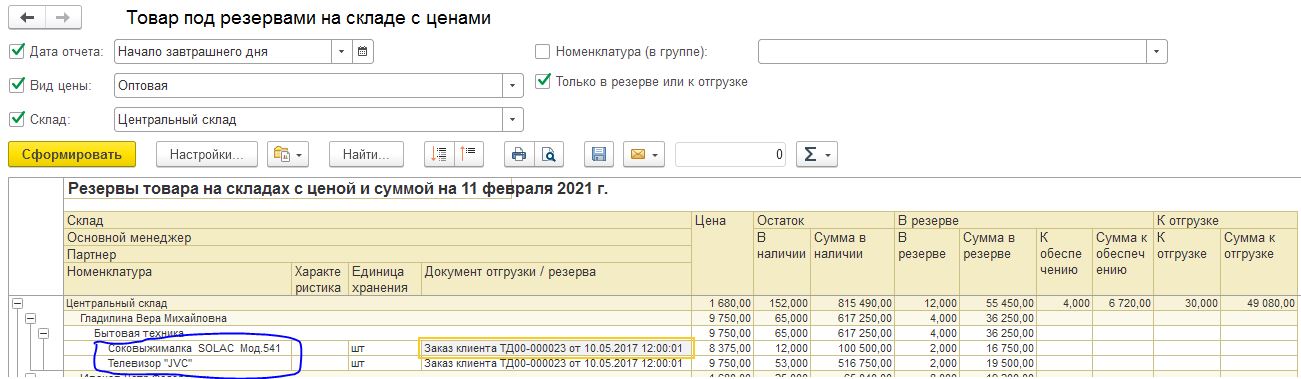Send report by email envelope icon
Image resolution: width=1301 pixels, height=379 pixels.
tap(643, 155)
